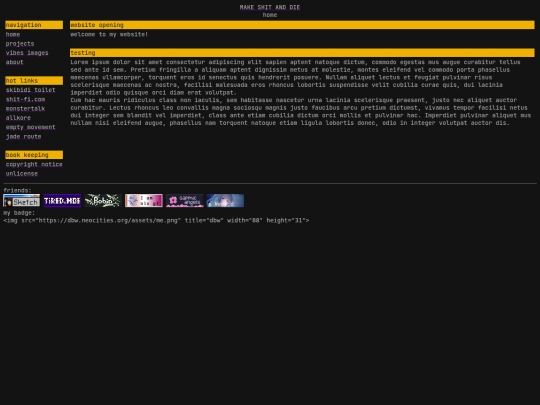Visit the skibidi toilet link

click(30, 90)
